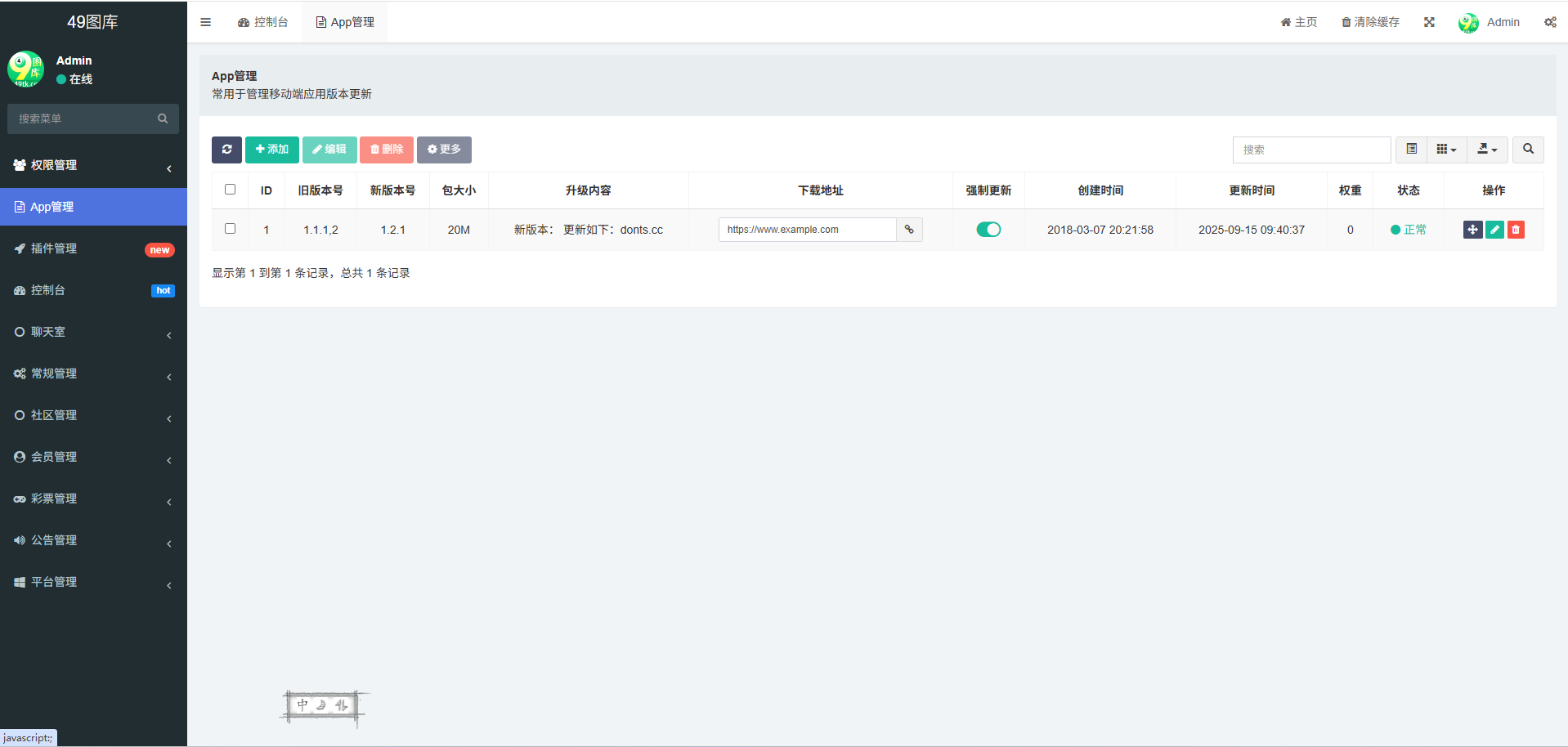
Task: Click the magnifier advanced search button
Action: pos(1528,150)
